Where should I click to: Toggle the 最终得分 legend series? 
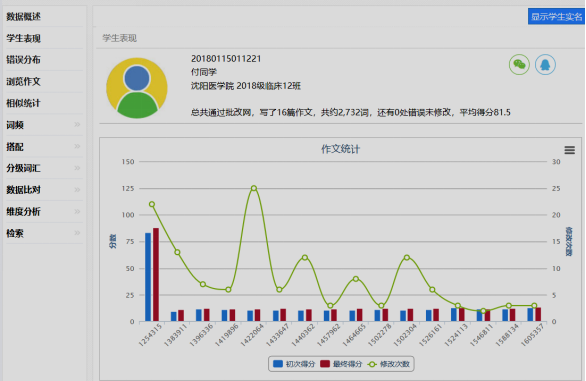pyautogui.click(x=341, y=364)
